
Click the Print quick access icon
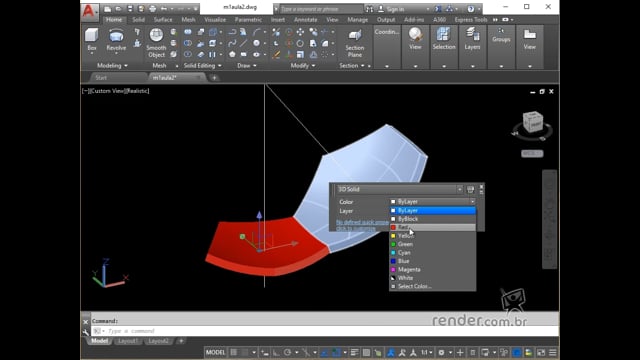coord(152,9)
